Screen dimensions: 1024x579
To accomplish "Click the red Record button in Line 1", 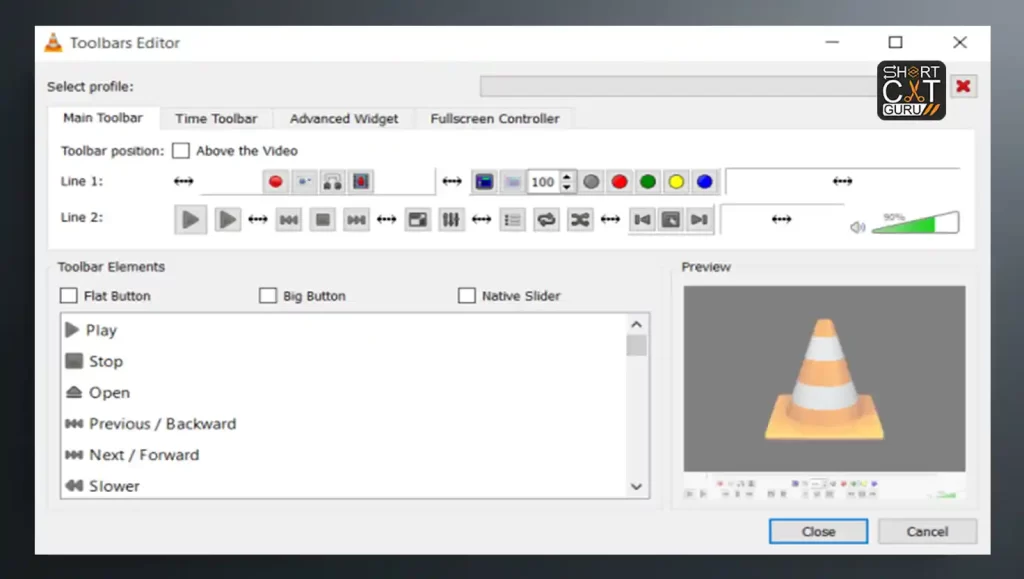I will tap(276, 181).
